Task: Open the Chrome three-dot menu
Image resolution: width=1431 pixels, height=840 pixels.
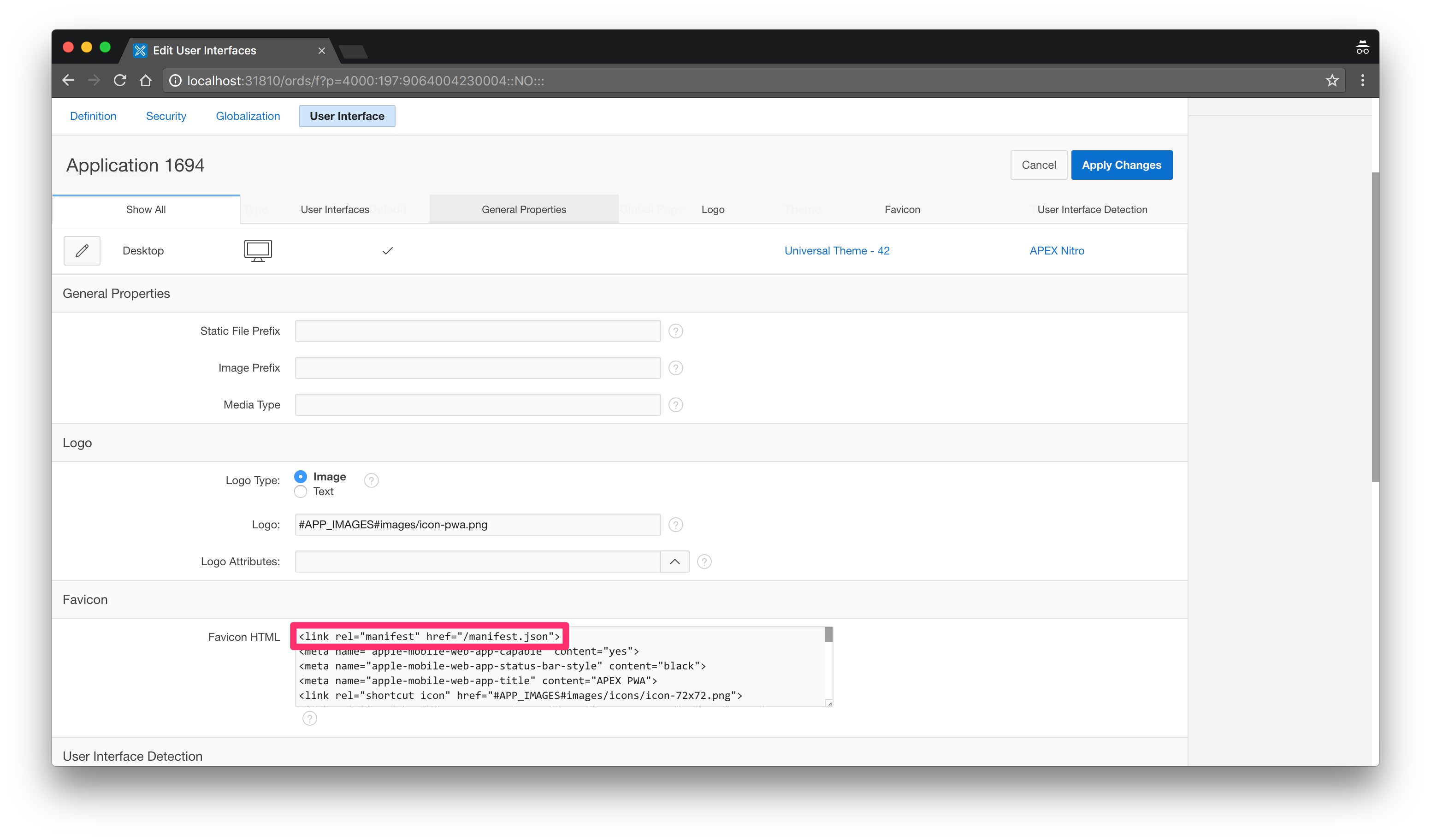Action: 1362,81
